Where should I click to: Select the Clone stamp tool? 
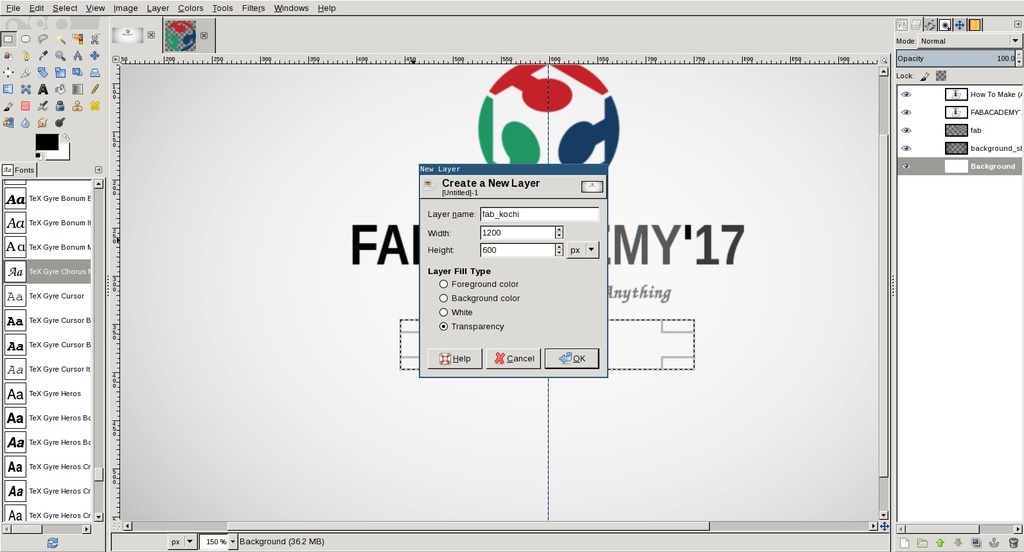click(x=78, y=106)
